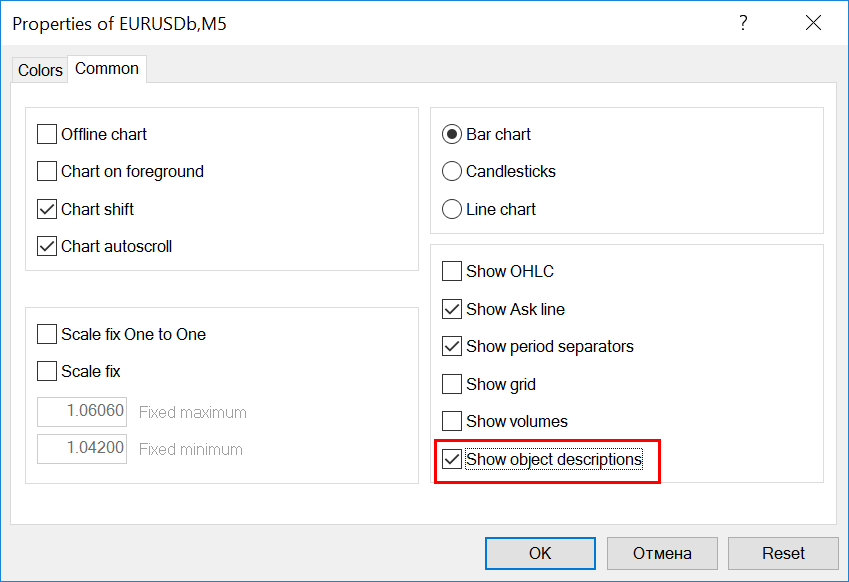Select Line chart option
The width and height of the screenshot is (849, 582).
click(452, 209)
